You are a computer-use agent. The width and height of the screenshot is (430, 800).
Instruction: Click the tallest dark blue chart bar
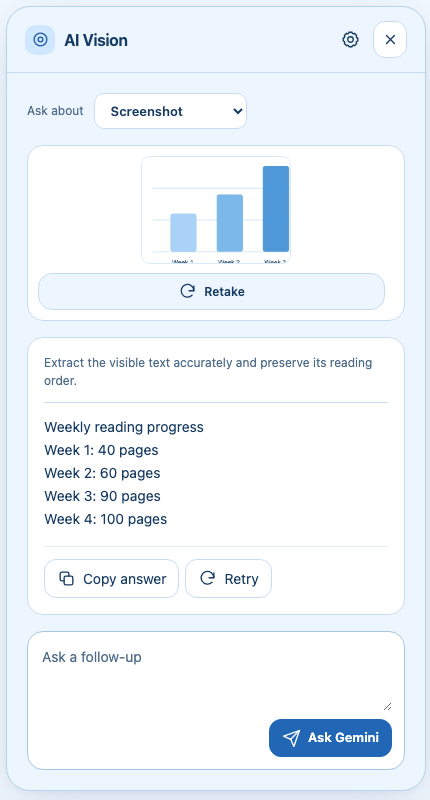276,209
